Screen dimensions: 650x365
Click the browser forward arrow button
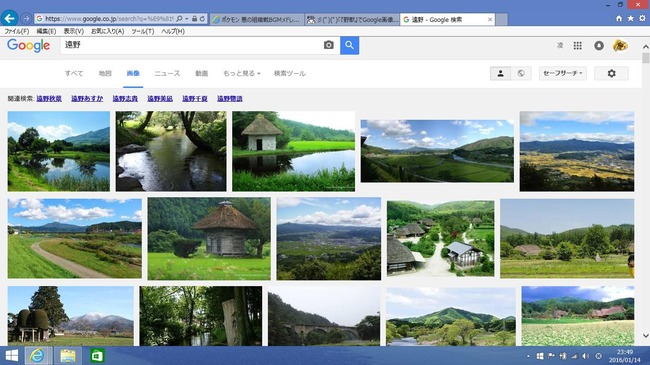coord(26,19)
